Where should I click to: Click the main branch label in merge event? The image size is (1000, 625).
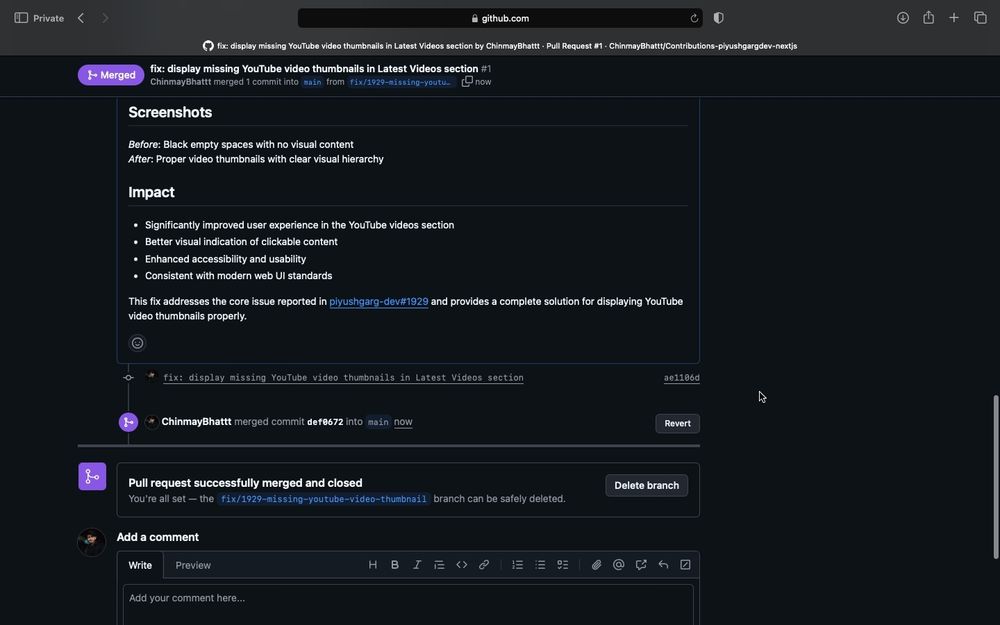[378, 422]
